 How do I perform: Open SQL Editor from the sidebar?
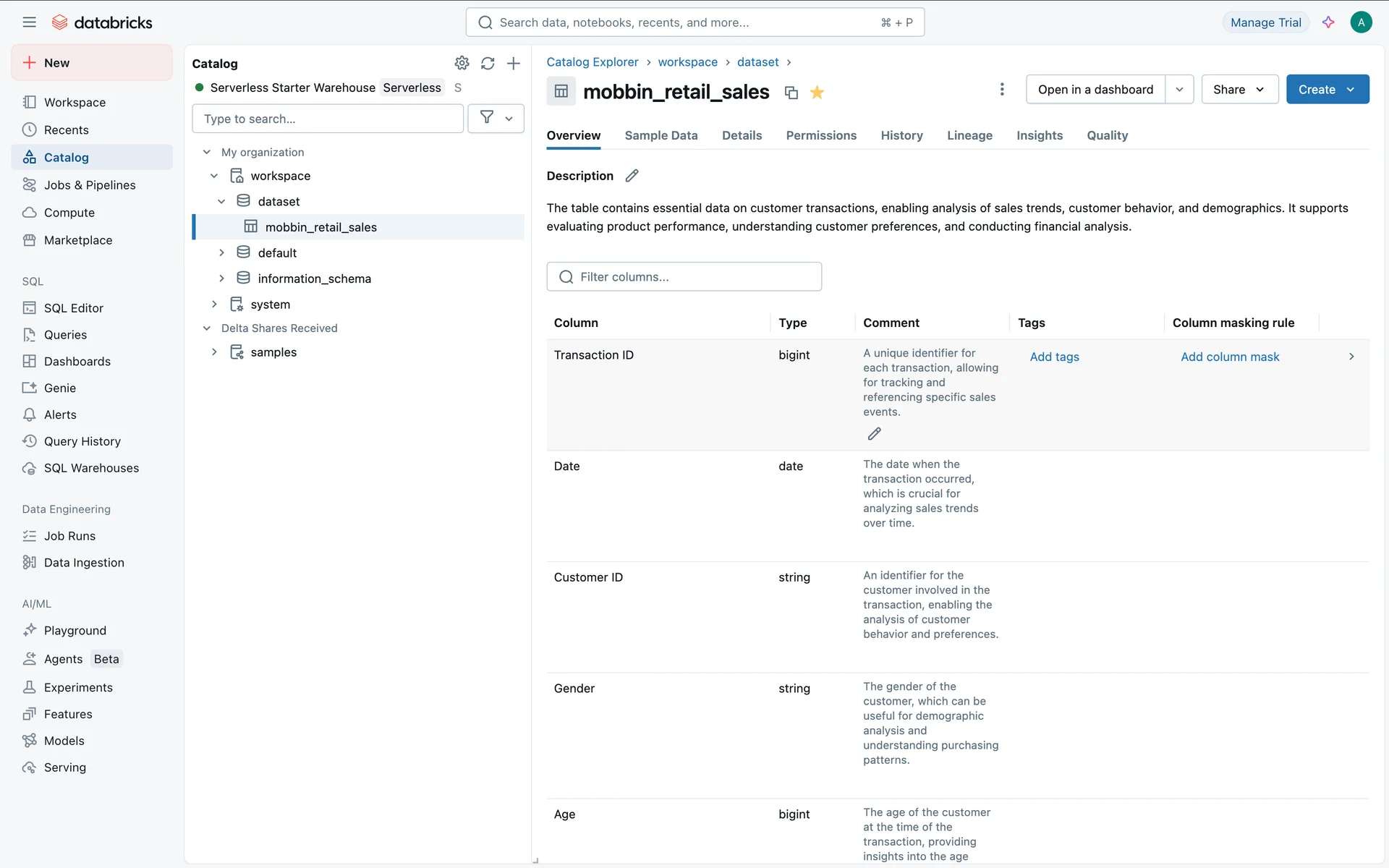pos(73,308)
